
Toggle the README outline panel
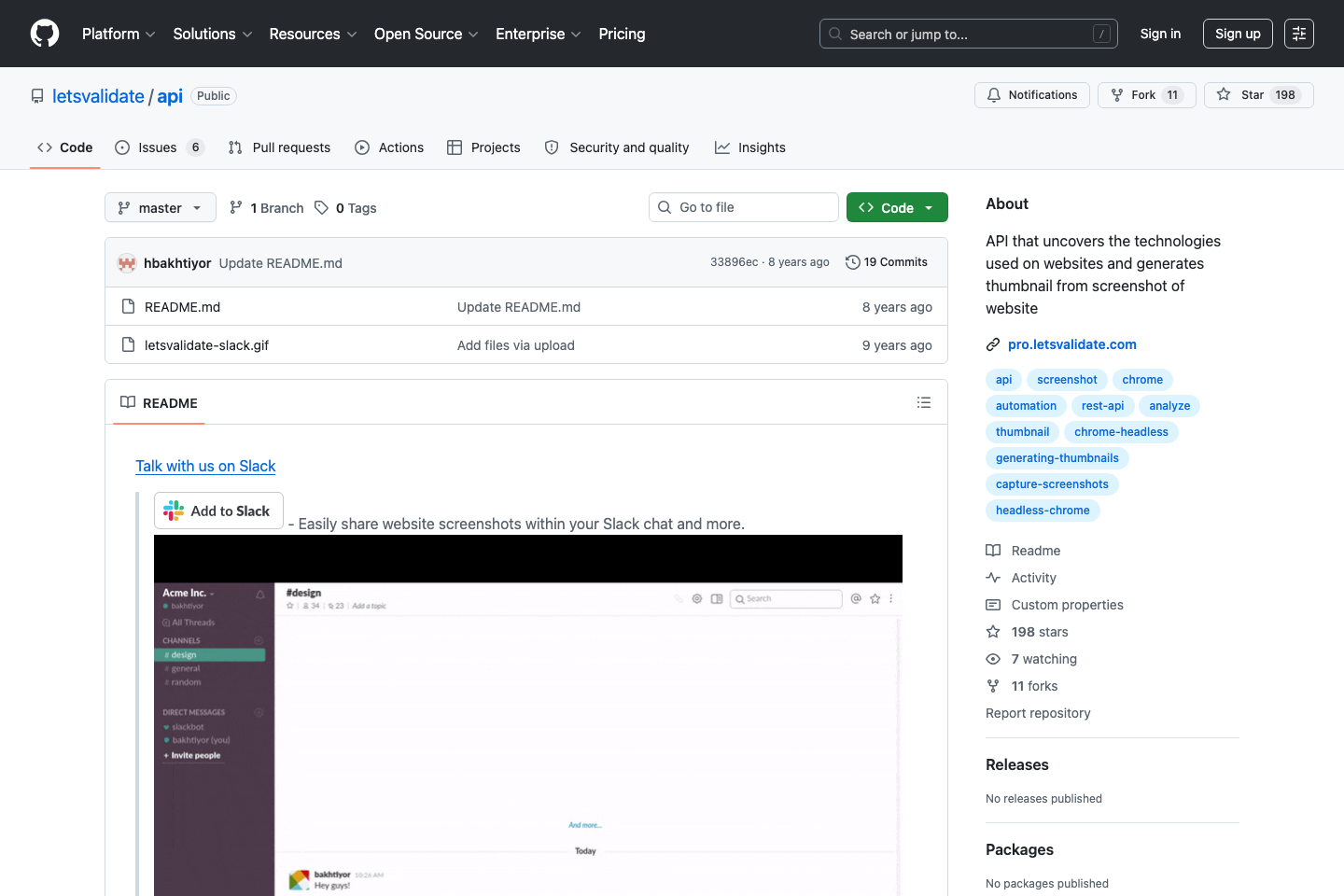click(x=924, y=401)
